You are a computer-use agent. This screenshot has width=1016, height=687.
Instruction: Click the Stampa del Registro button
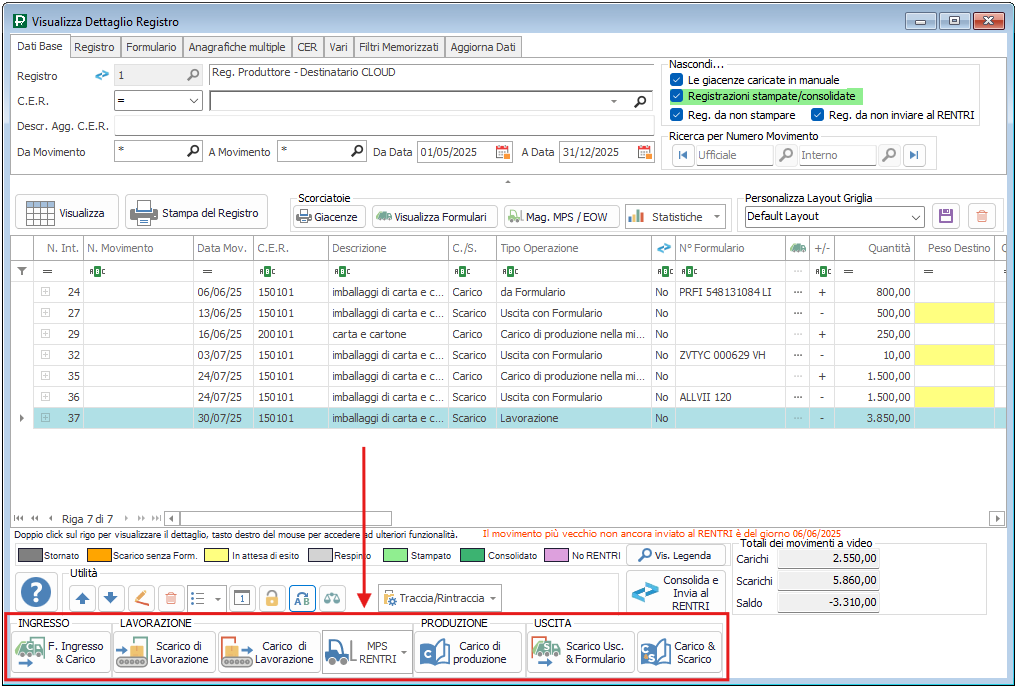197,212
